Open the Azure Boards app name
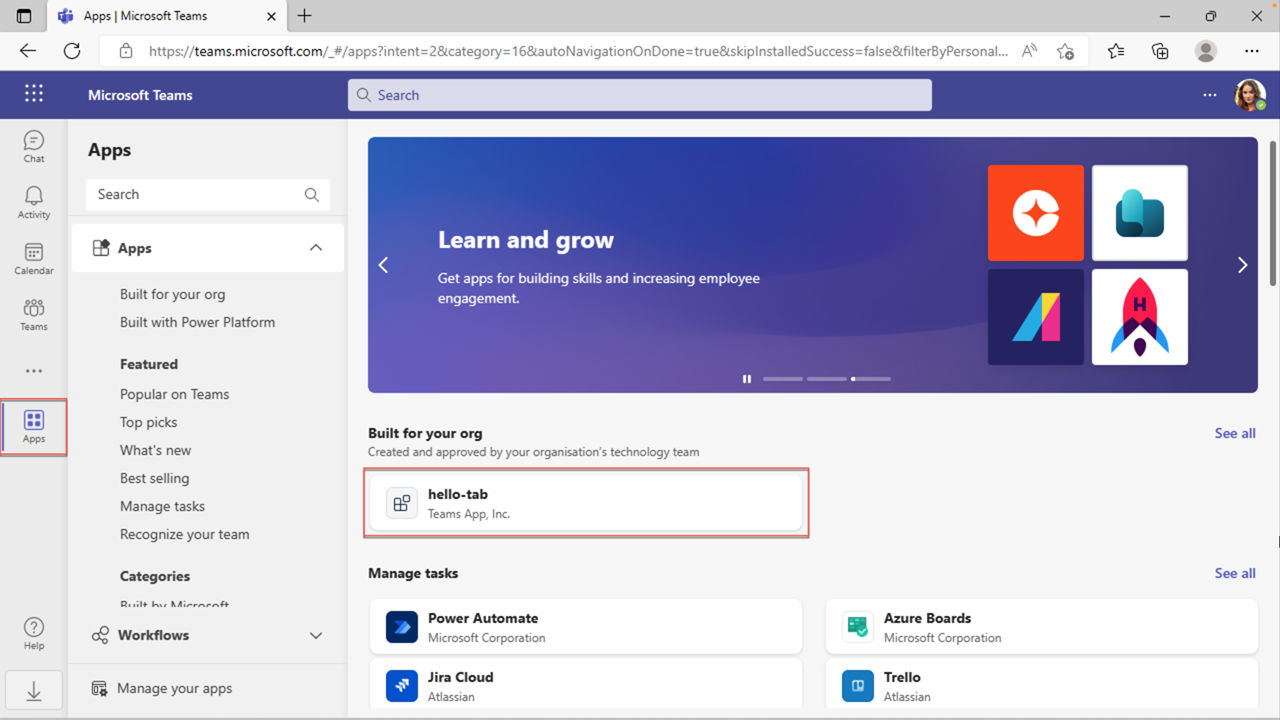Viewport: 1280px width, 720px height. 927,618
